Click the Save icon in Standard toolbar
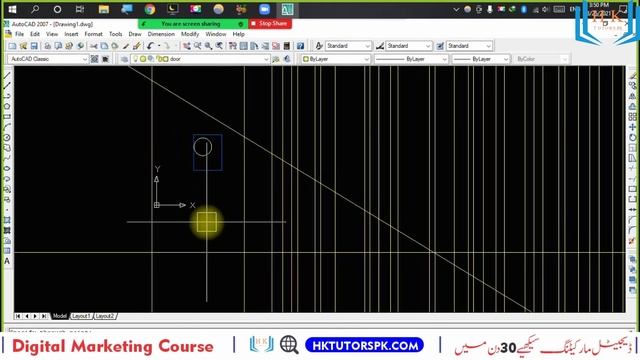640x360 pixels. coord(34,46)
